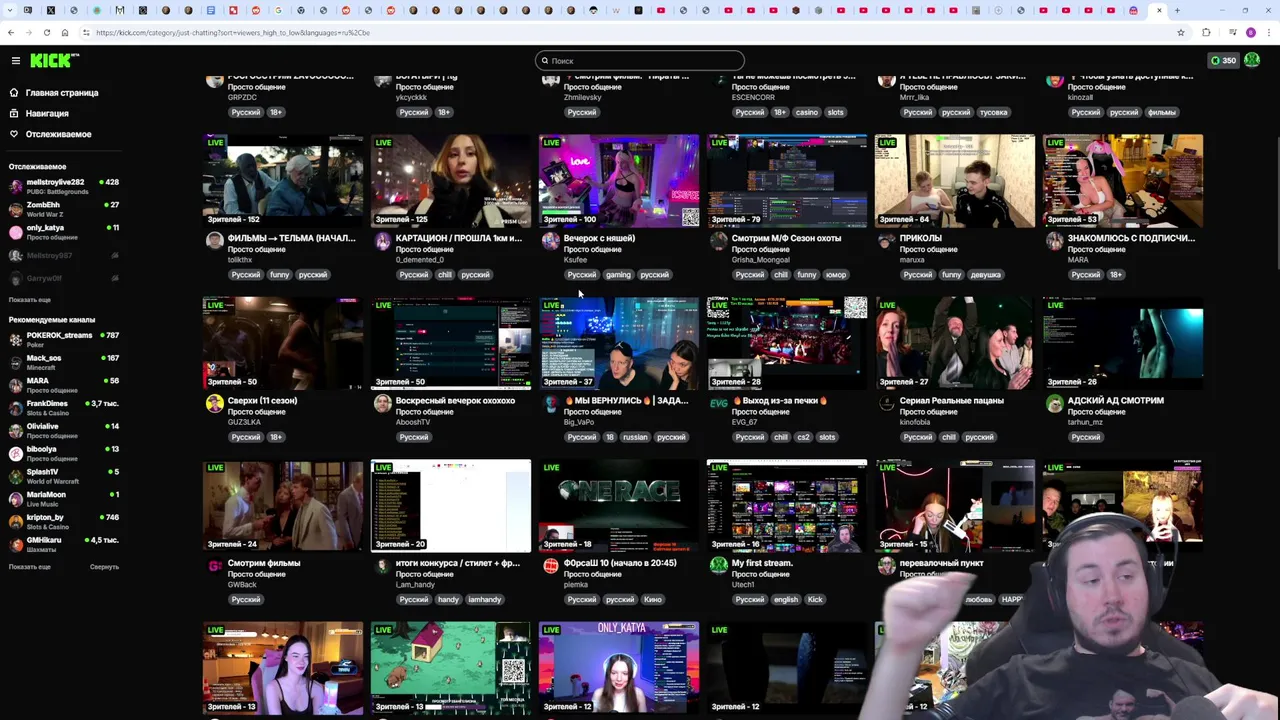This screenshot has width=1280, height=720.
Task: Select cs2 tag under Выход из-за печки
Action: click(802, 437)
